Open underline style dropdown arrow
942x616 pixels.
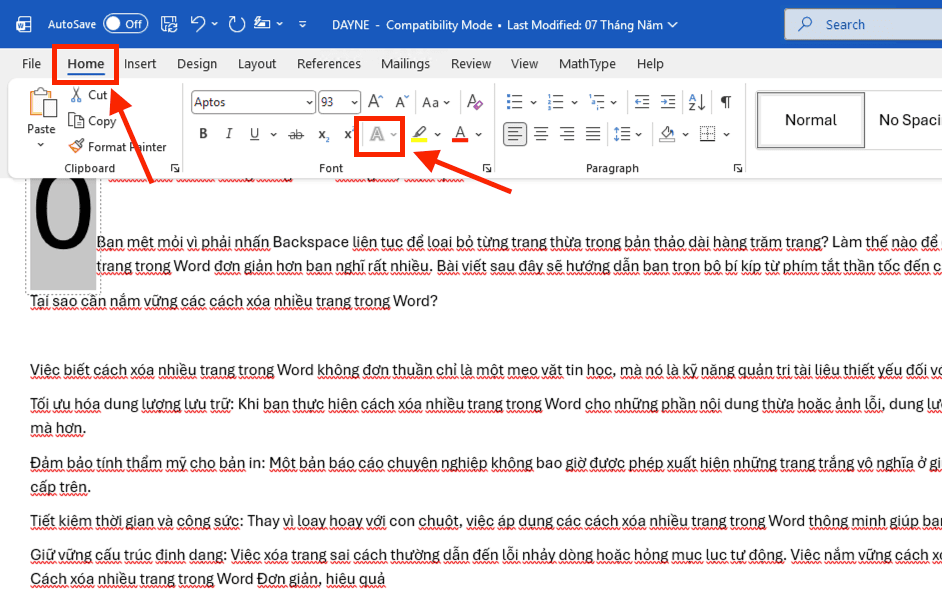tap(273, 135)
